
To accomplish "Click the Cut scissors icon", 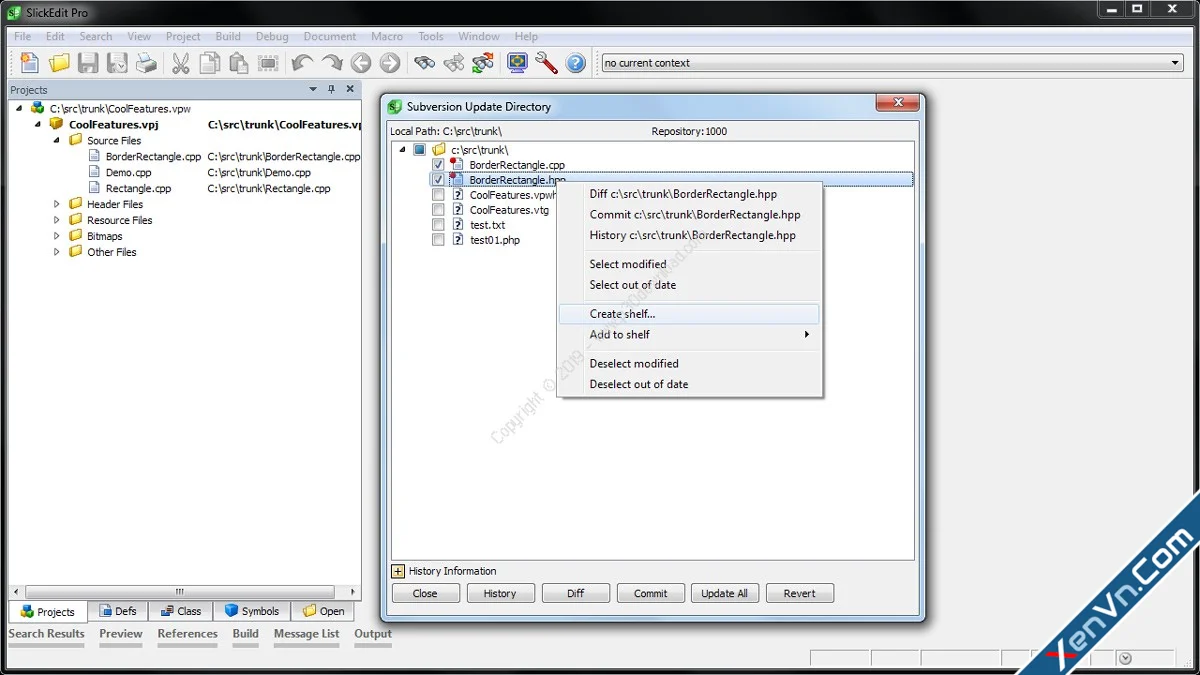I will point(181,63).
